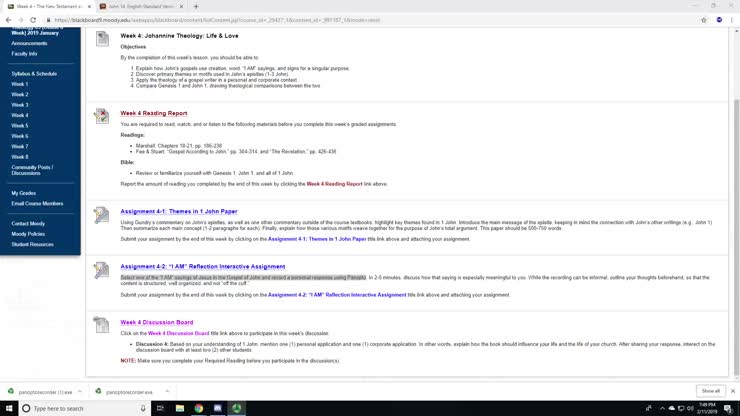Bookmark this page with the star icon
740x416 pixels.
coord(703,19)
